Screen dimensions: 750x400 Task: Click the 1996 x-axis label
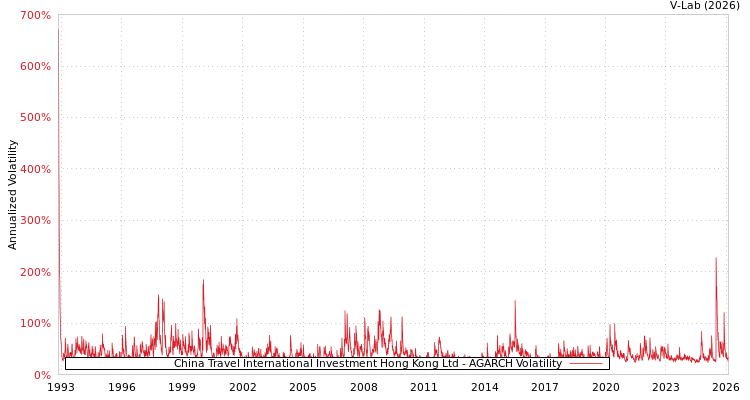[121, 387]
